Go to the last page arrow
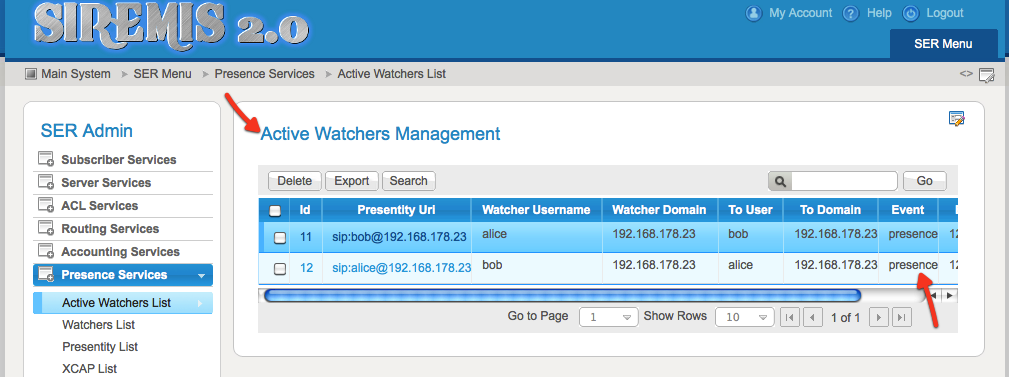The image size is (1009, 377). click(x=902, y=317)
